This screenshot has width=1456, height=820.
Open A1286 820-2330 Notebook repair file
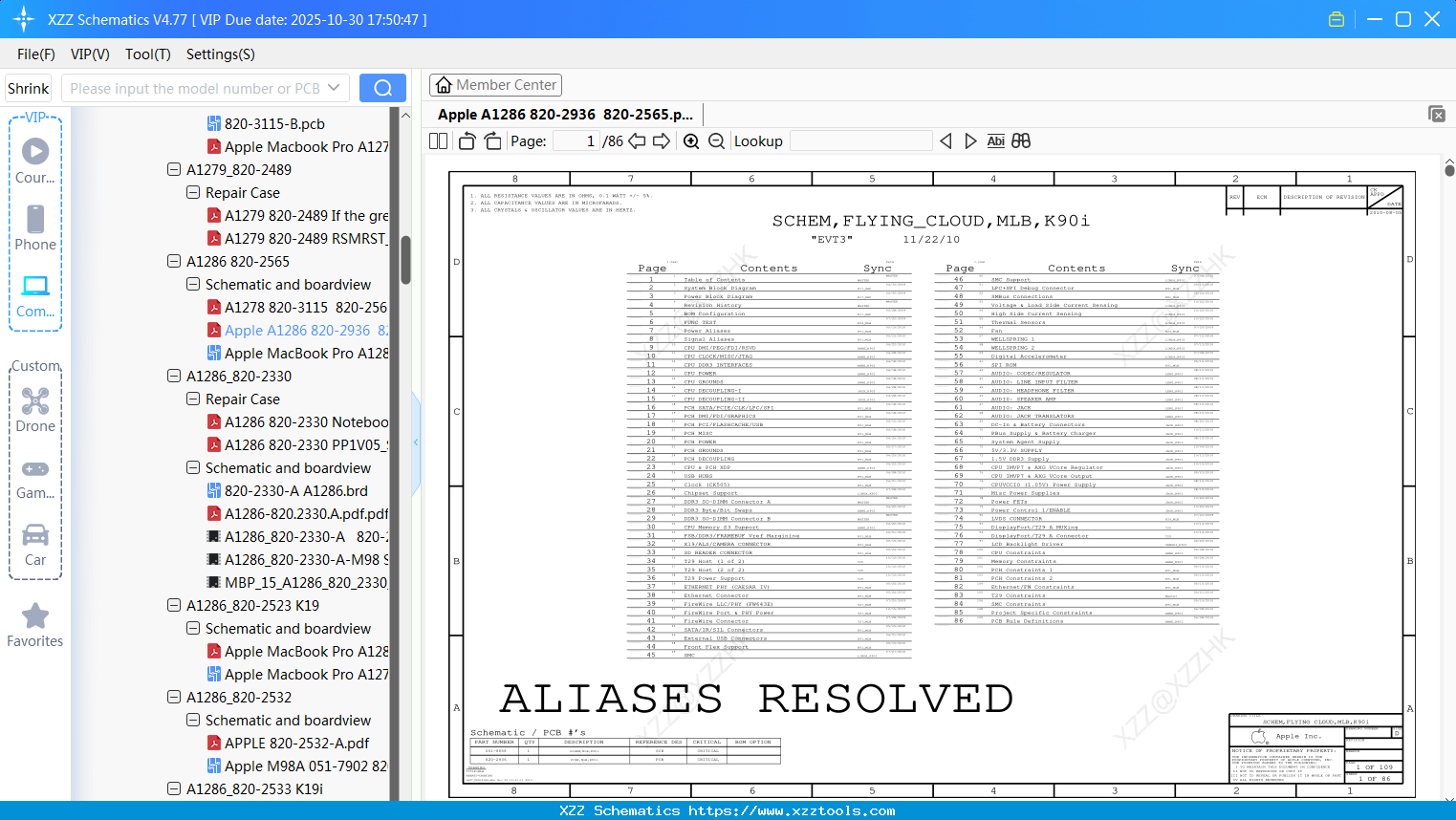pos(297,421)
